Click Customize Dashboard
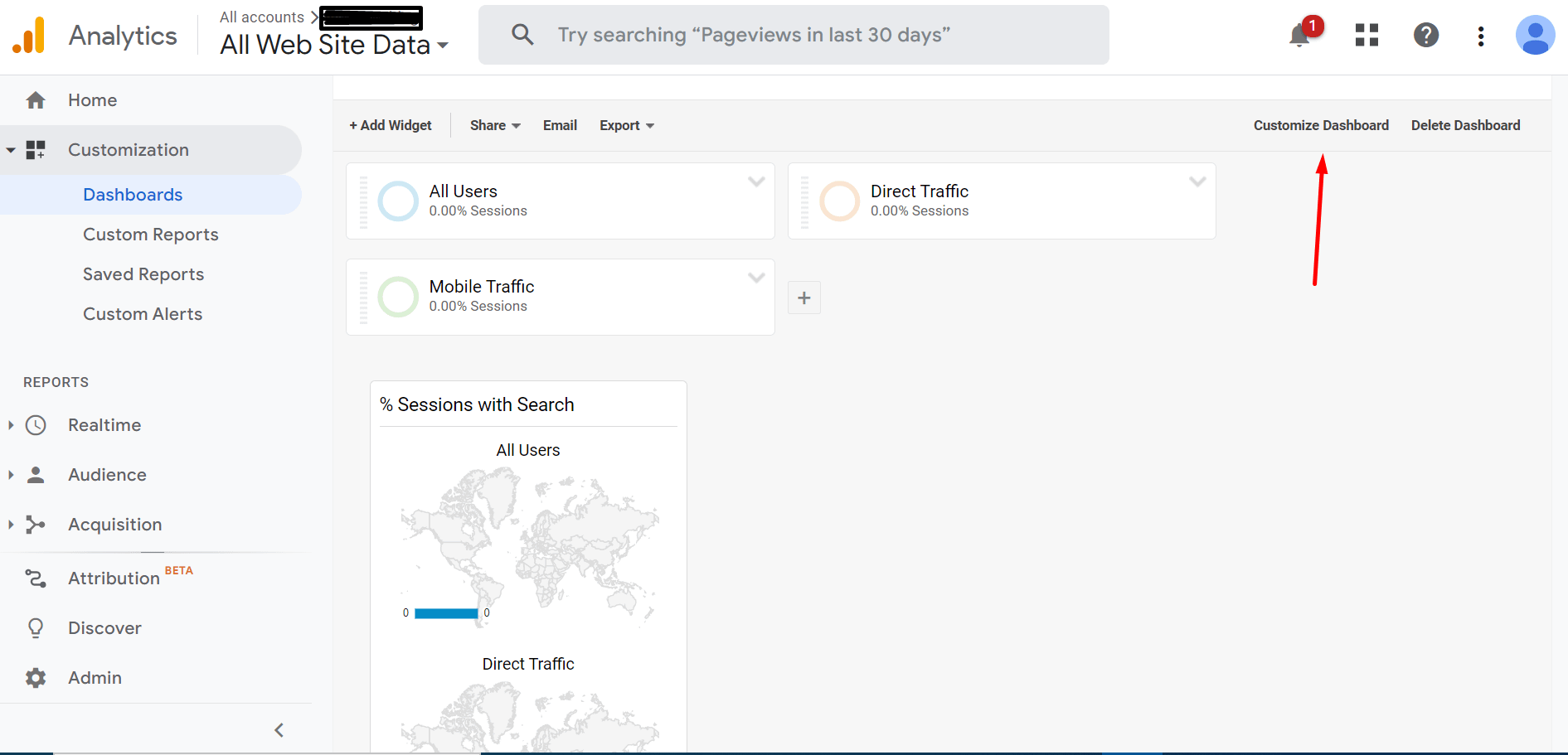The height and width of the screenshot is (755, 1568). click(1321, 125)
